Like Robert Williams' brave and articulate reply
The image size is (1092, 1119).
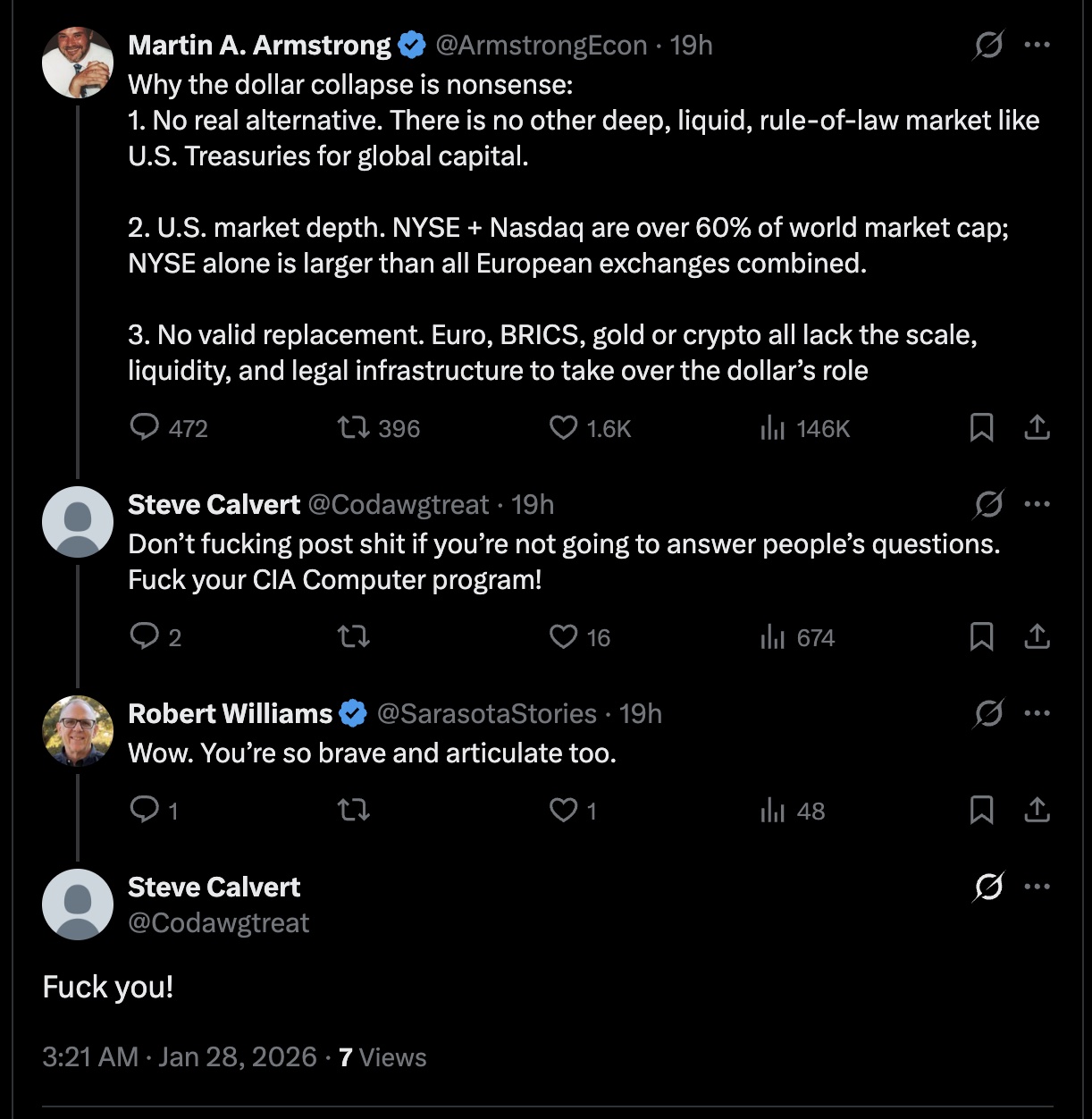point(563,811)
